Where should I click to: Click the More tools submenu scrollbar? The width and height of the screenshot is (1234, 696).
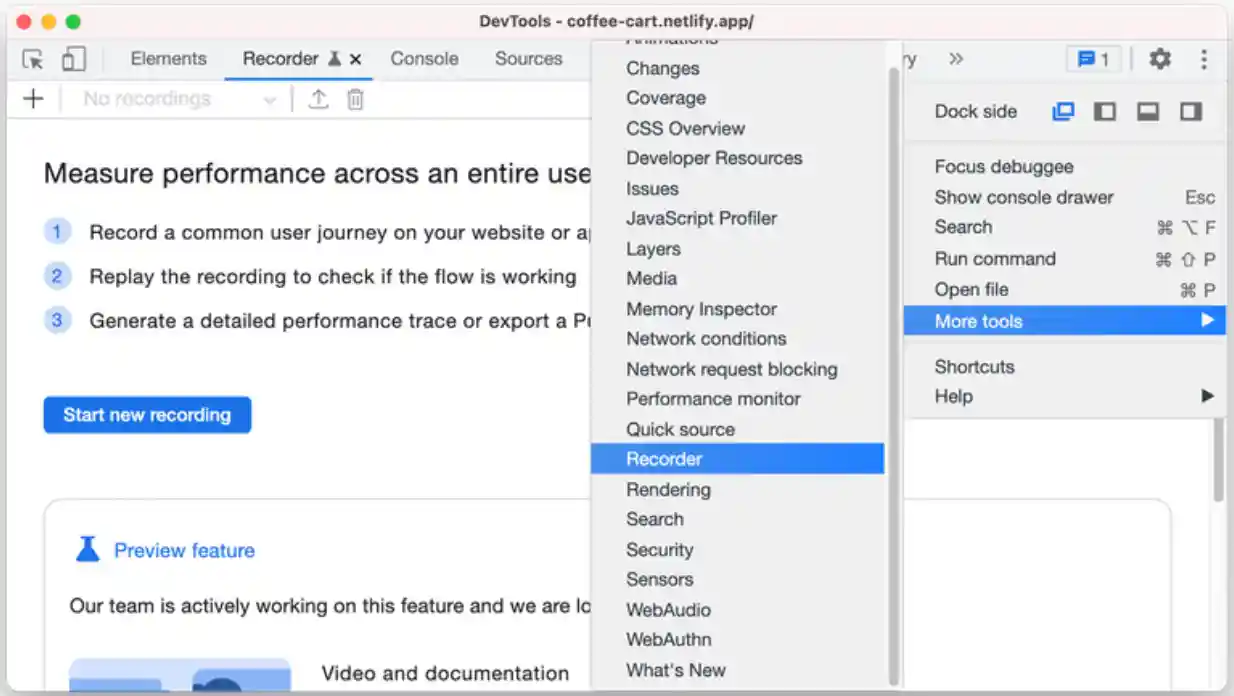coord(894,370)
